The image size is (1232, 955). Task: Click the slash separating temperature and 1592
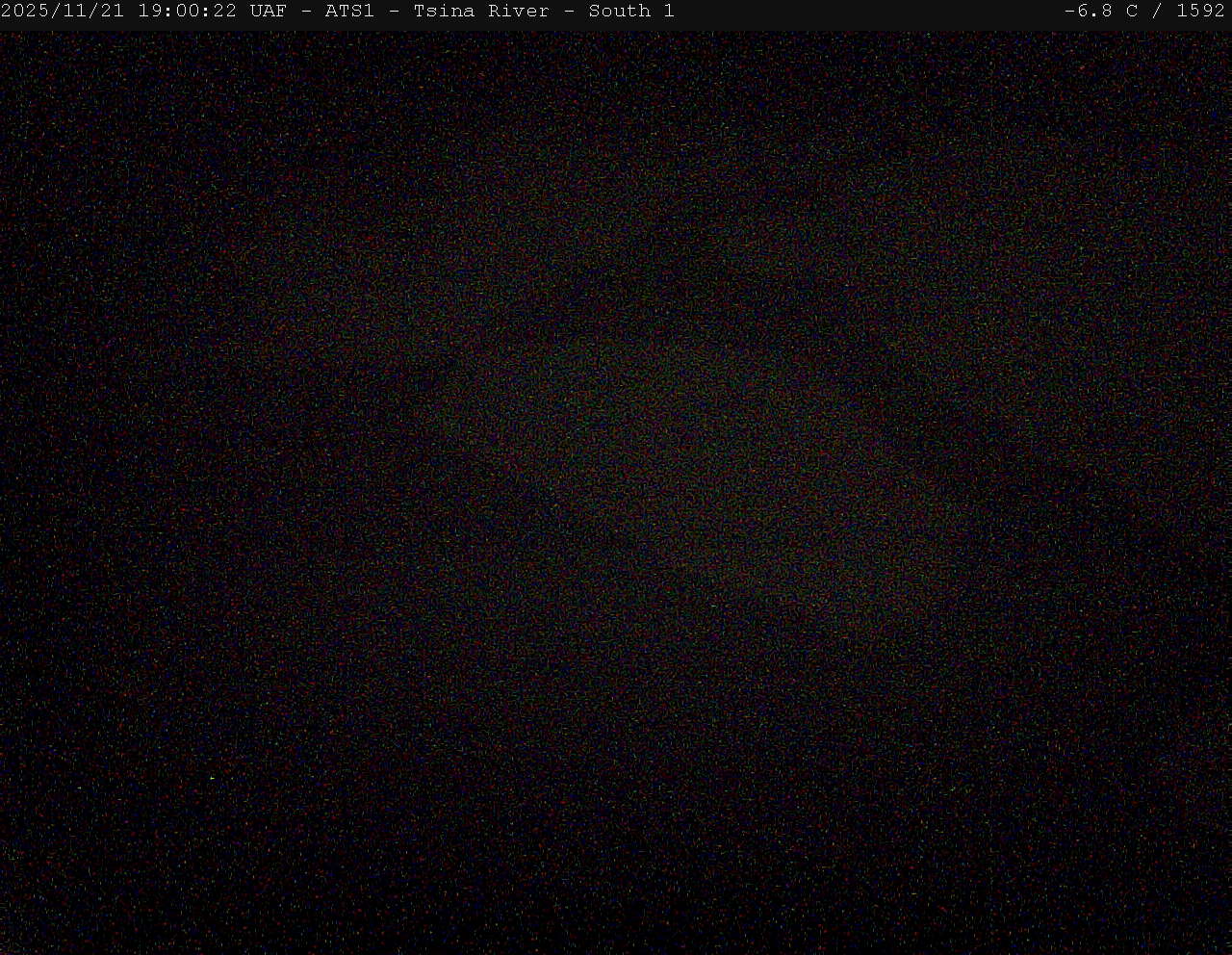1157,12
